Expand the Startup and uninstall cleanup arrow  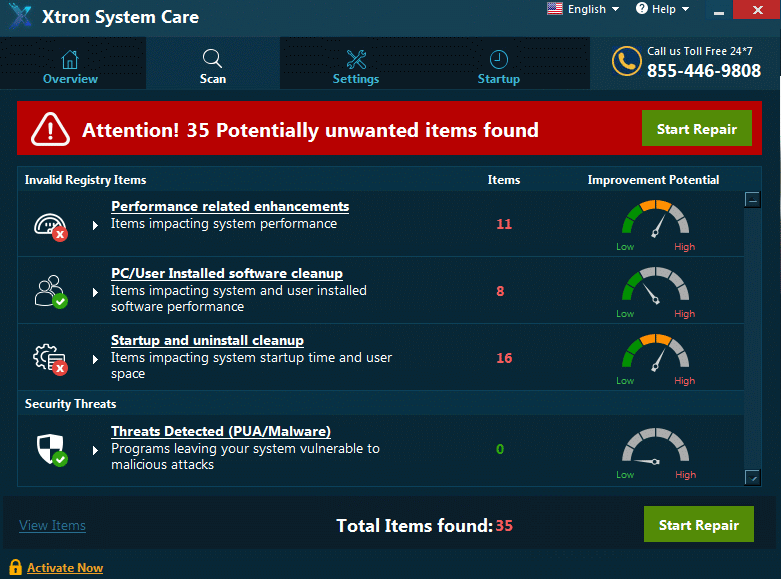[x=96, y=358]
